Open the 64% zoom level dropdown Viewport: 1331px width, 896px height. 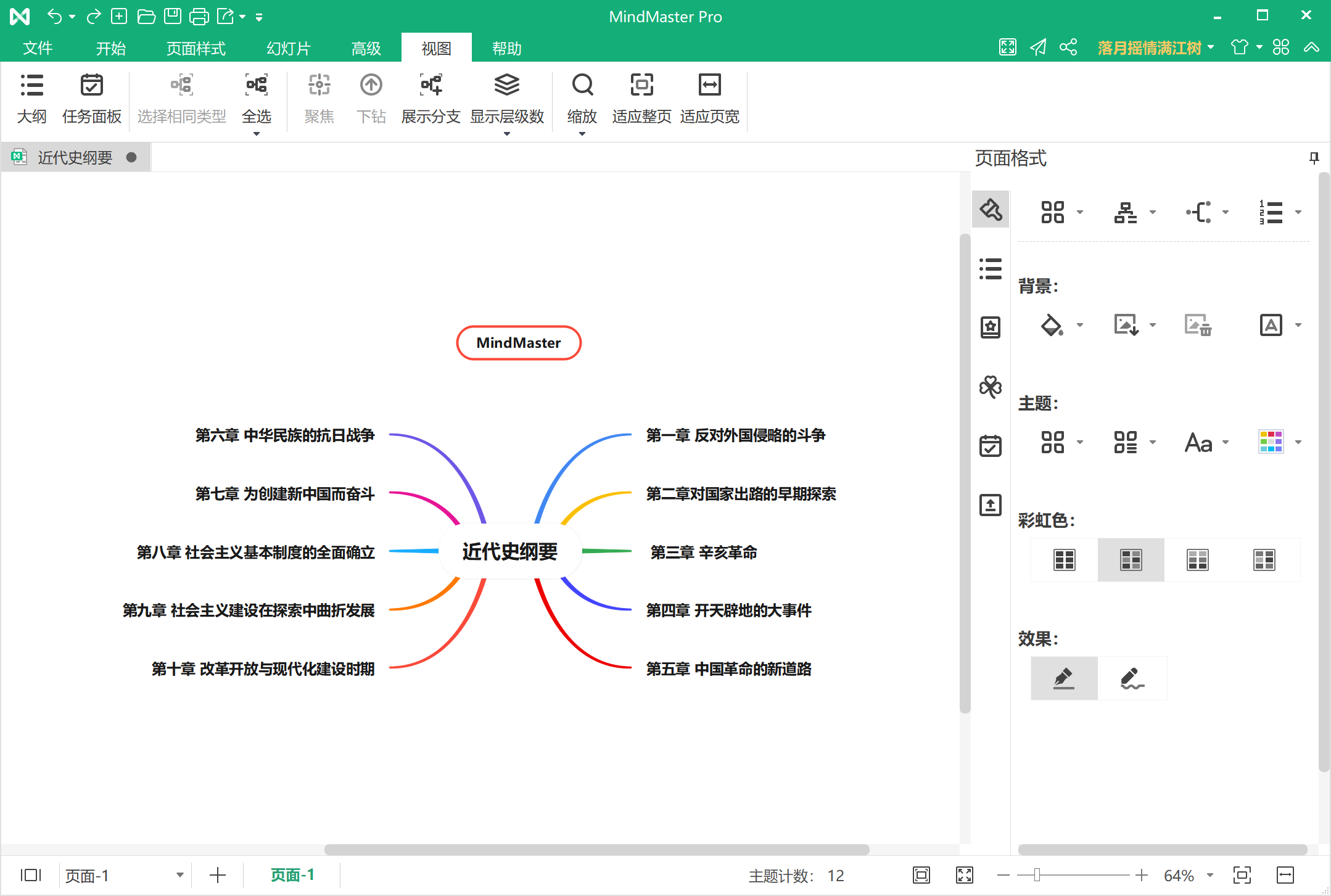[x=1209, y=875]
